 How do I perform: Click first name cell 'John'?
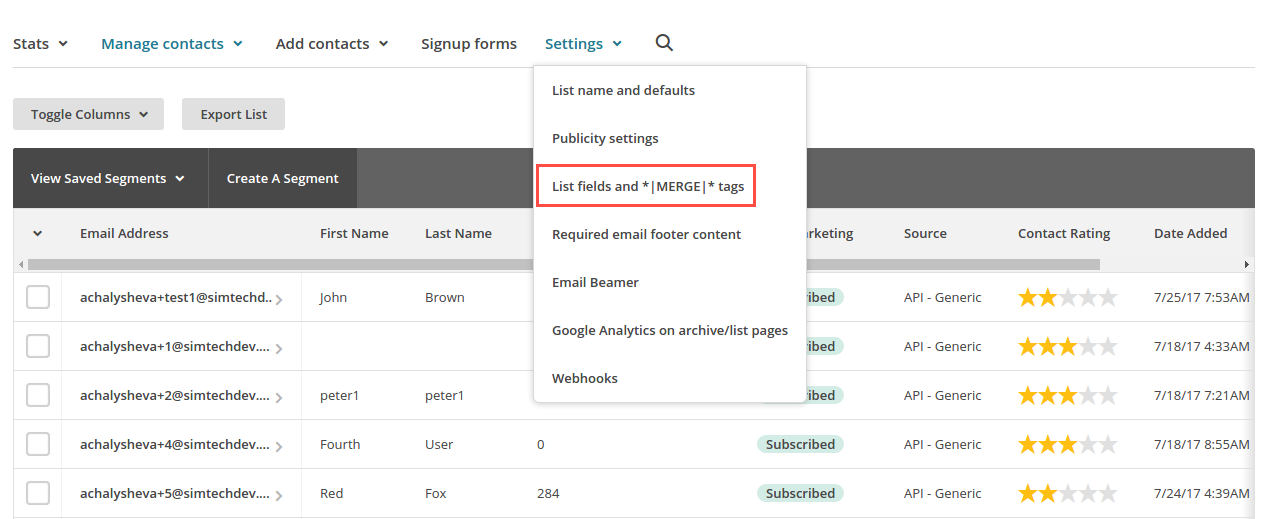(x=334, y=297)
